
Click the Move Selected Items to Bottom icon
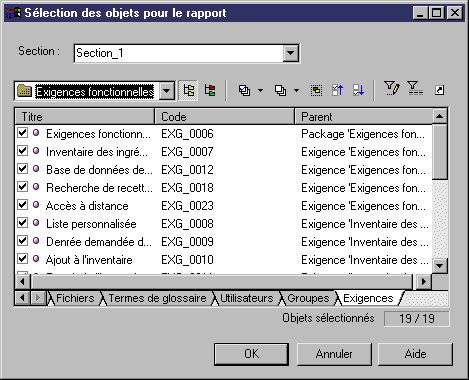pos(358,90)
